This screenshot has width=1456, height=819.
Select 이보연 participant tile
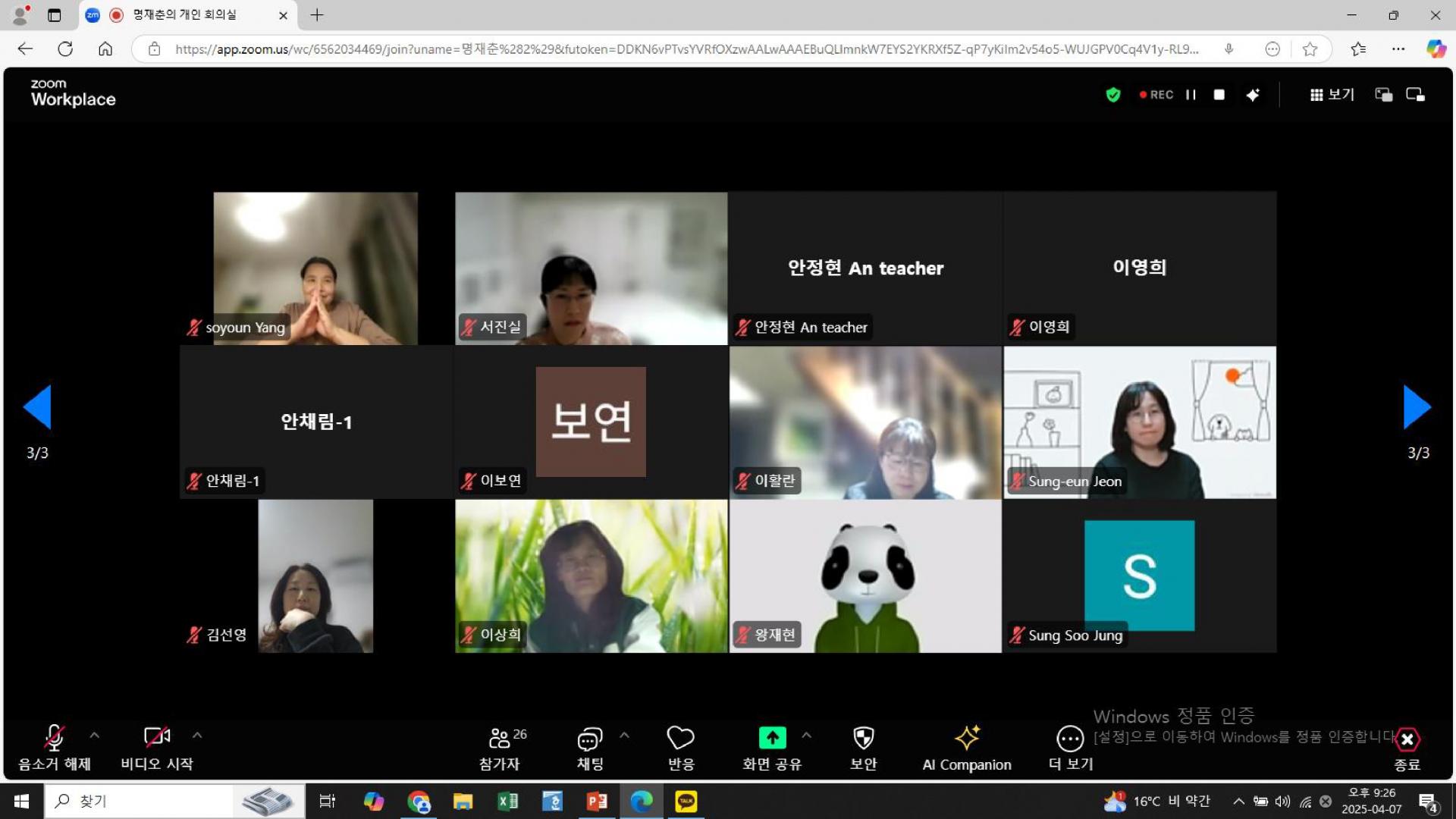coord(591,422)
